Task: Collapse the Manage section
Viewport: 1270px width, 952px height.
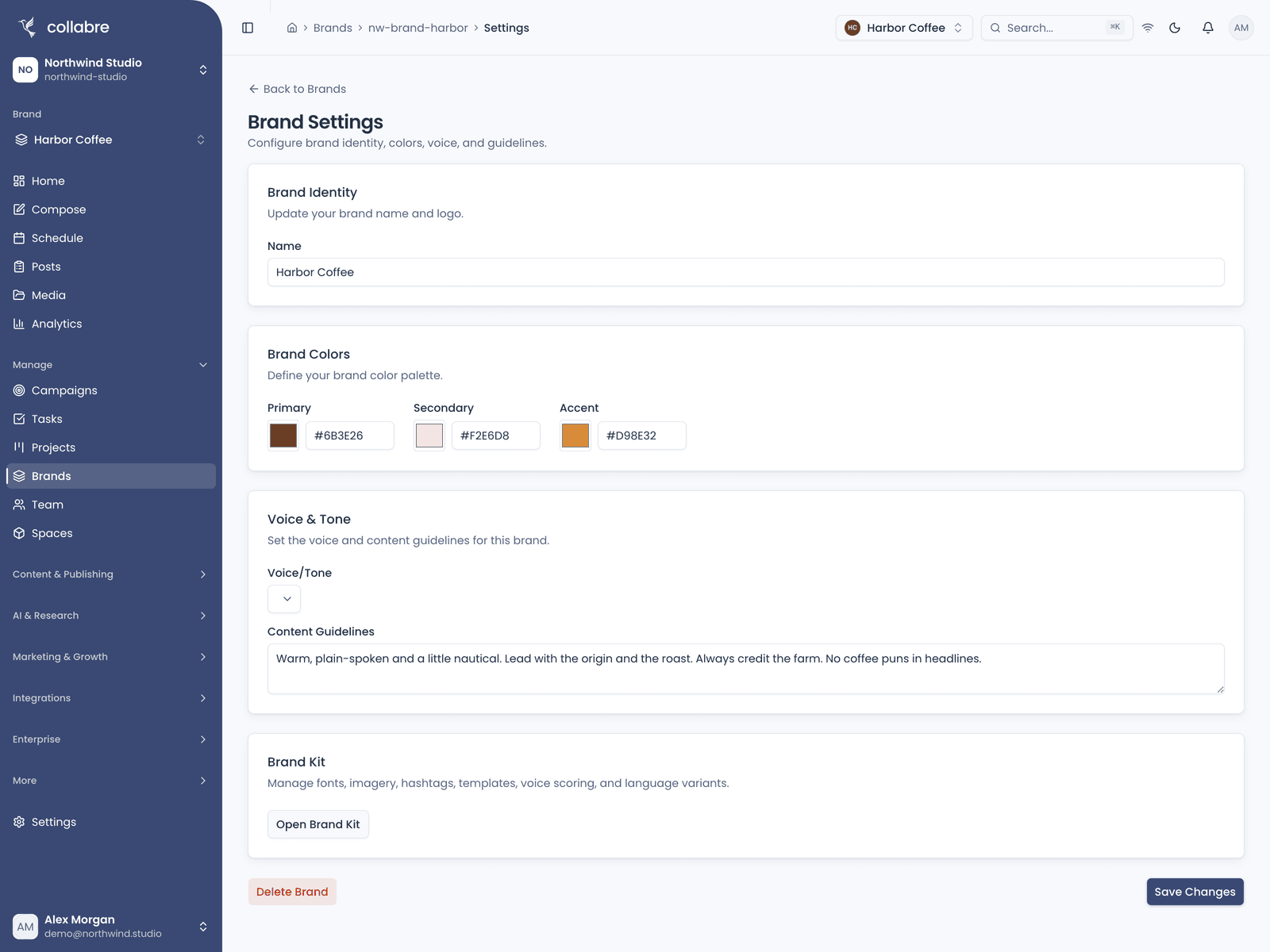Action: (x=111, y=365)
